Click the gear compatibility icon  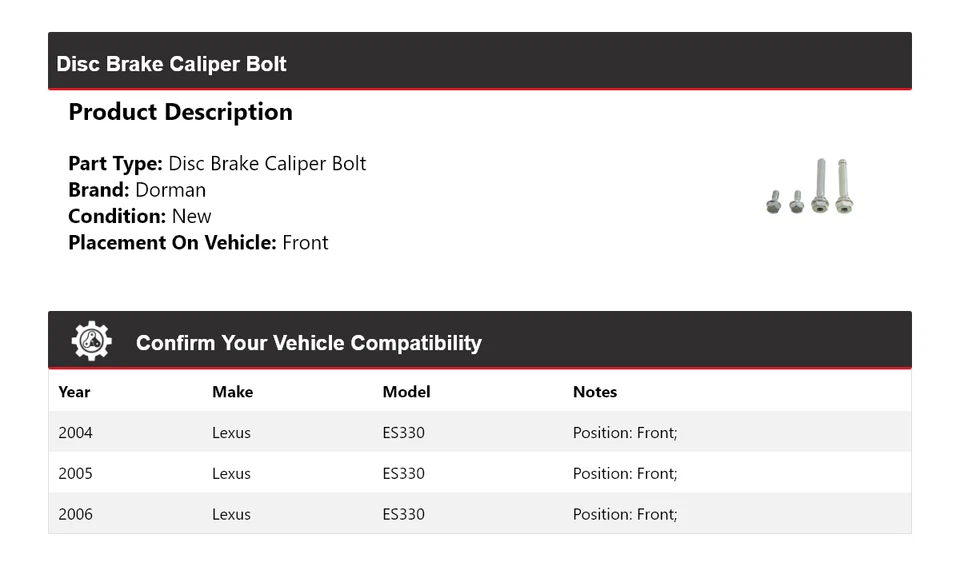pos(91,342)
